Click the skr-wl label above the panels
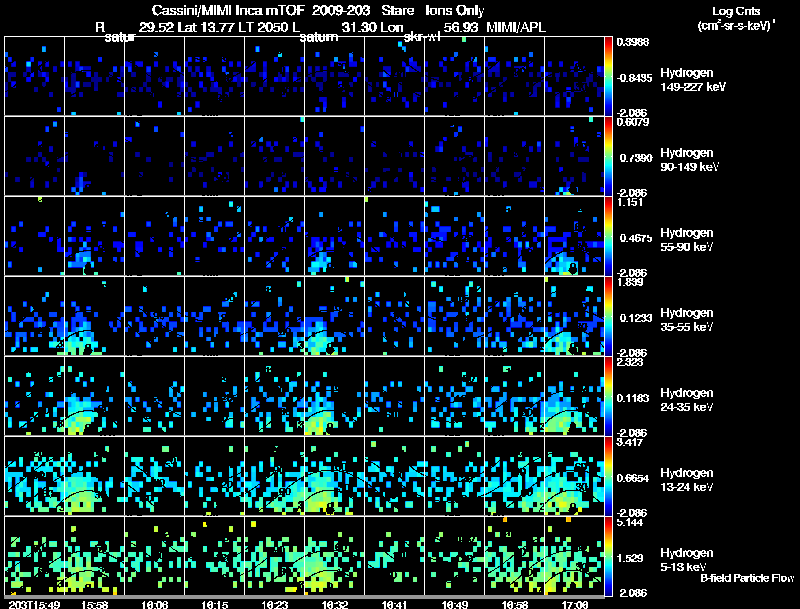The image size is (800, 609). [x=422, y=37]
